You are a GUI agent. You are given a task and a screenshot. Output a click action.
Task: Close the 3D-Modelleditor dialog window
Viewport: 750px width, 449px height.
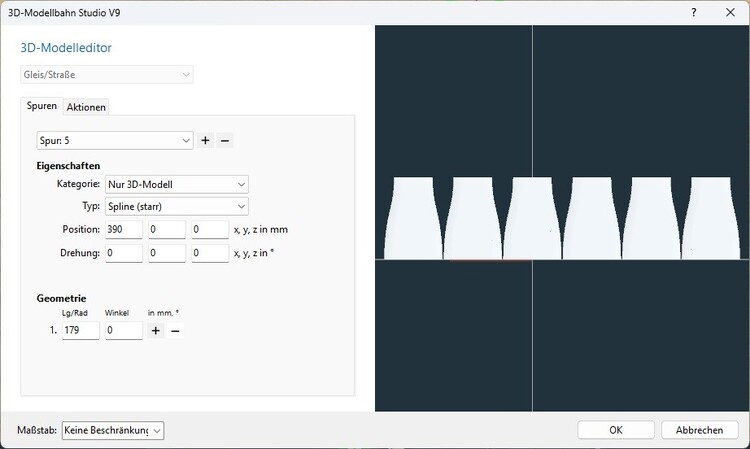[x=730, y=12]
